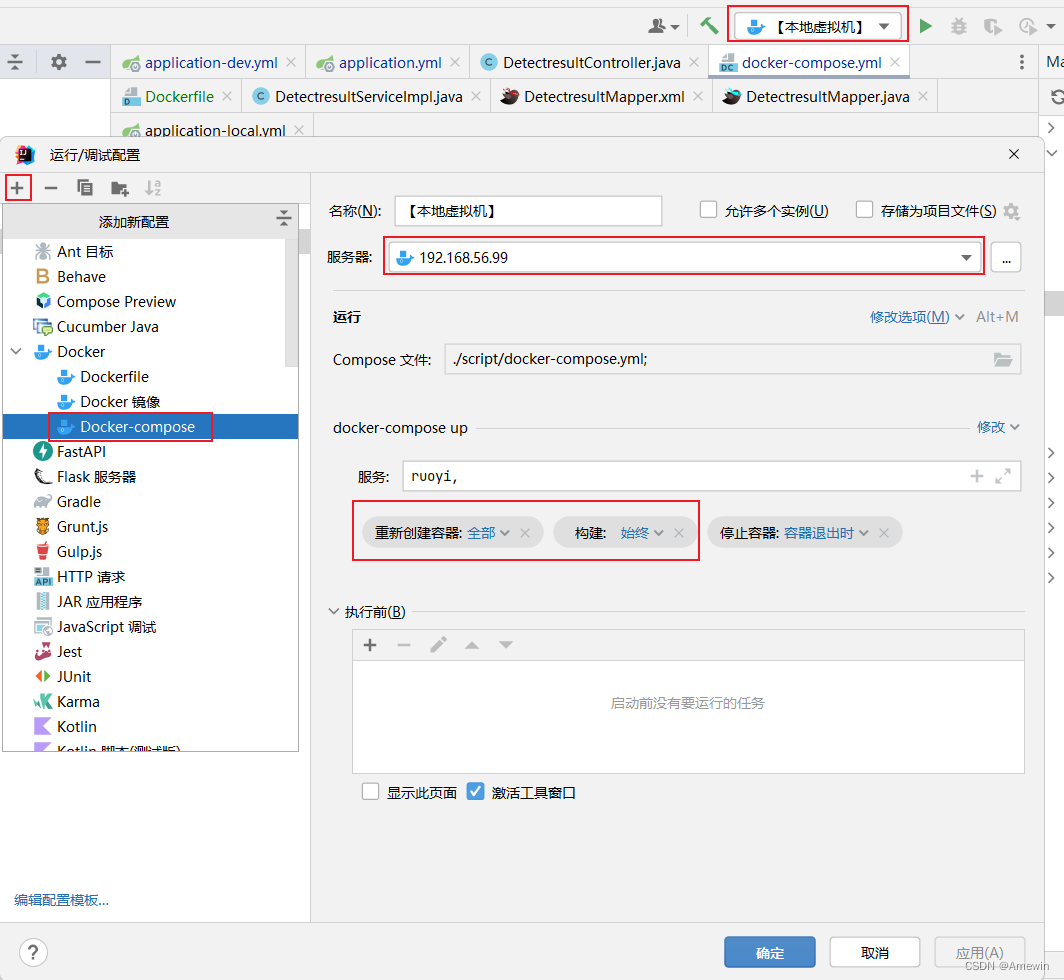The height and width of the screenshot is (980, 1064).
Task: Open the 服务器 dropdown showing 192.168.56.99
Action: [x=966, y=257]
